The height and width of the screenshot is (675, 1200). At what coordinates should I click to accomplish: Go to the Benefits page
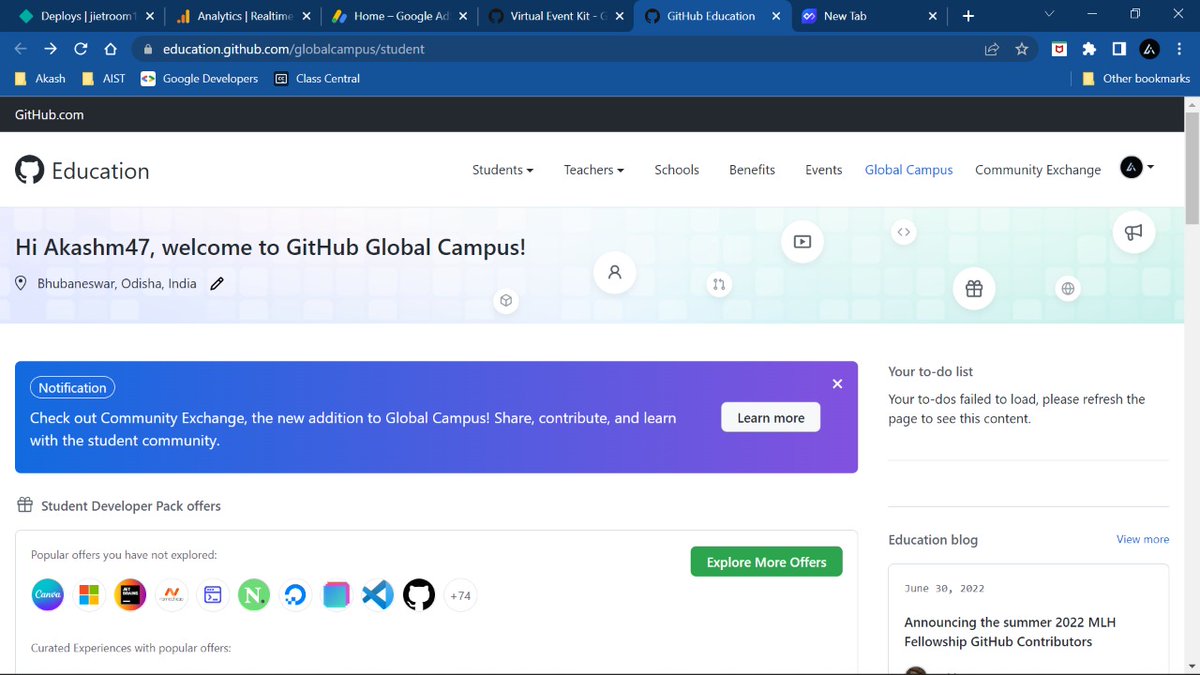coord(752,170)
